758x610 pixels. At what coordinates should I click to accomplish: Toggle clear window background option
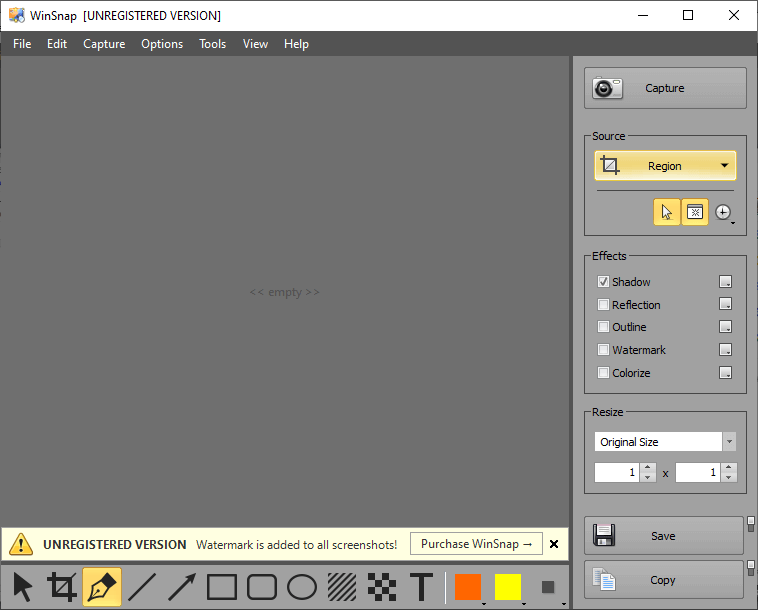pyautogui.click(x=695, y=212)
